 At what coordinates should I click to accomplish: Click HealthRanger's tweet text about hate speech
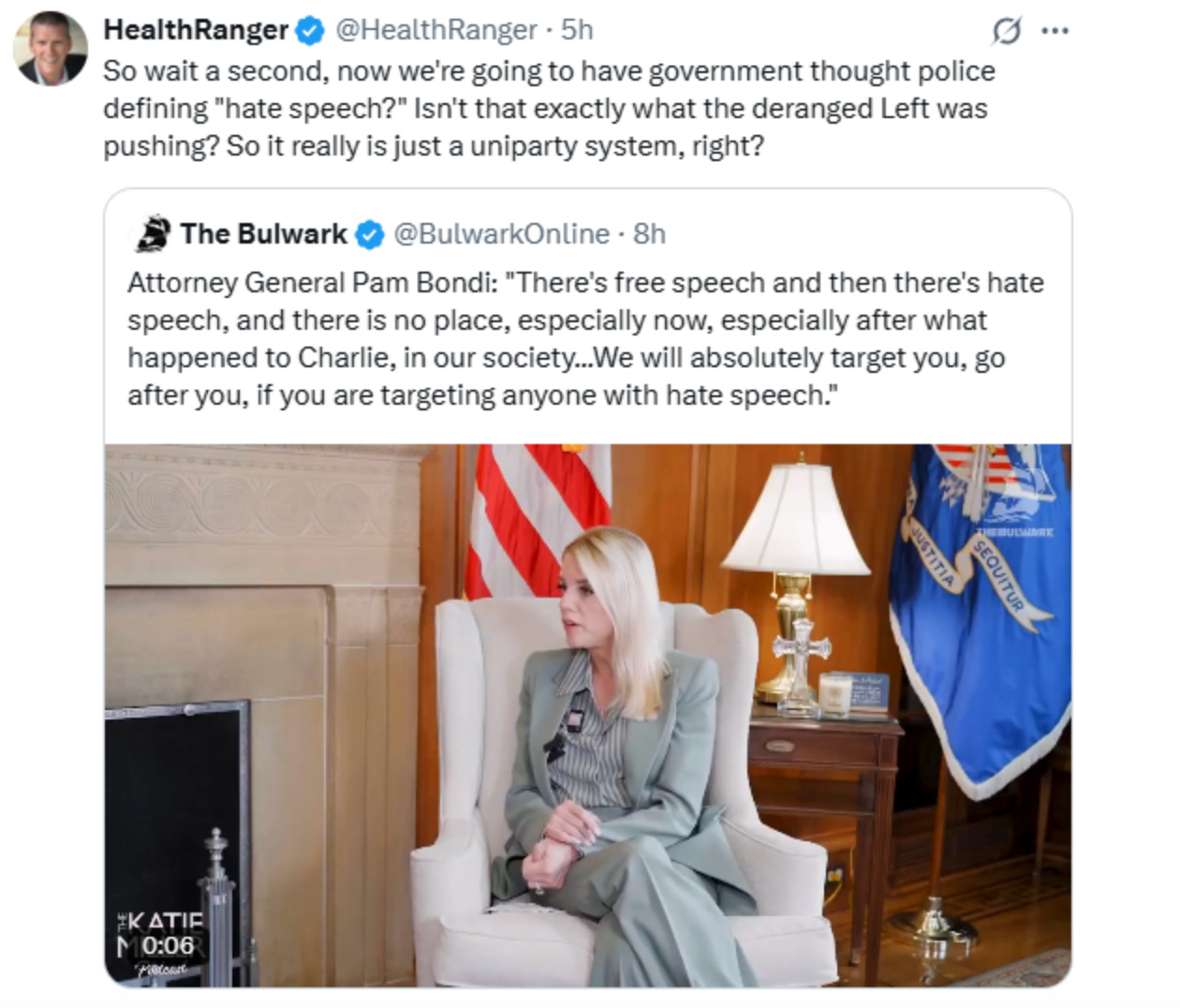coord(549,109)
